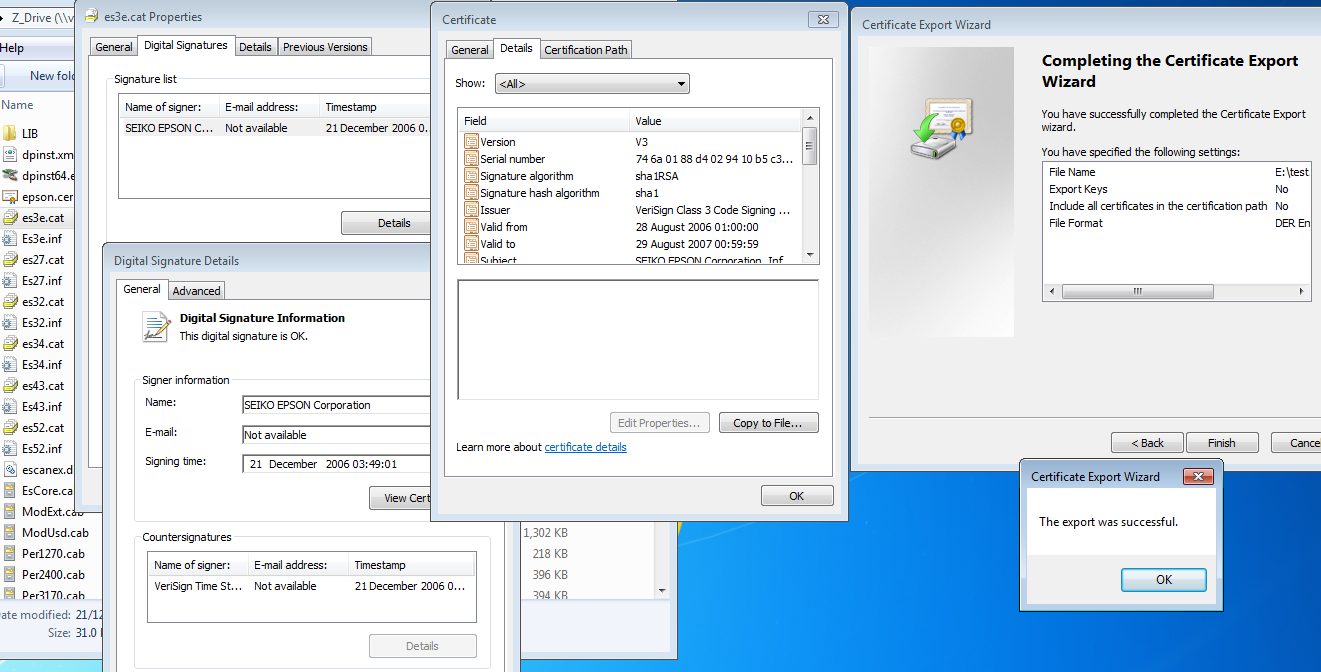This screenshot has width=1321, height=672.
Task: Select the es34.cat file icon
Action: pos(10,344)
